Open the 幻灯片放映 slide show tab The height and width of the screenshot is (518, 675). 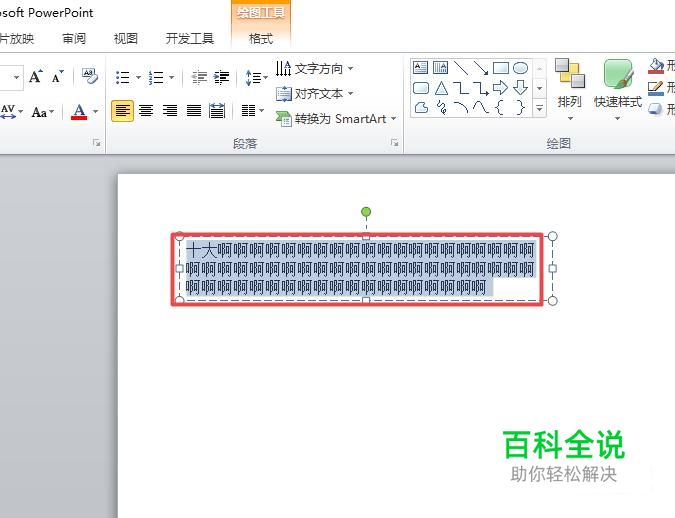[x=17, y=39]
